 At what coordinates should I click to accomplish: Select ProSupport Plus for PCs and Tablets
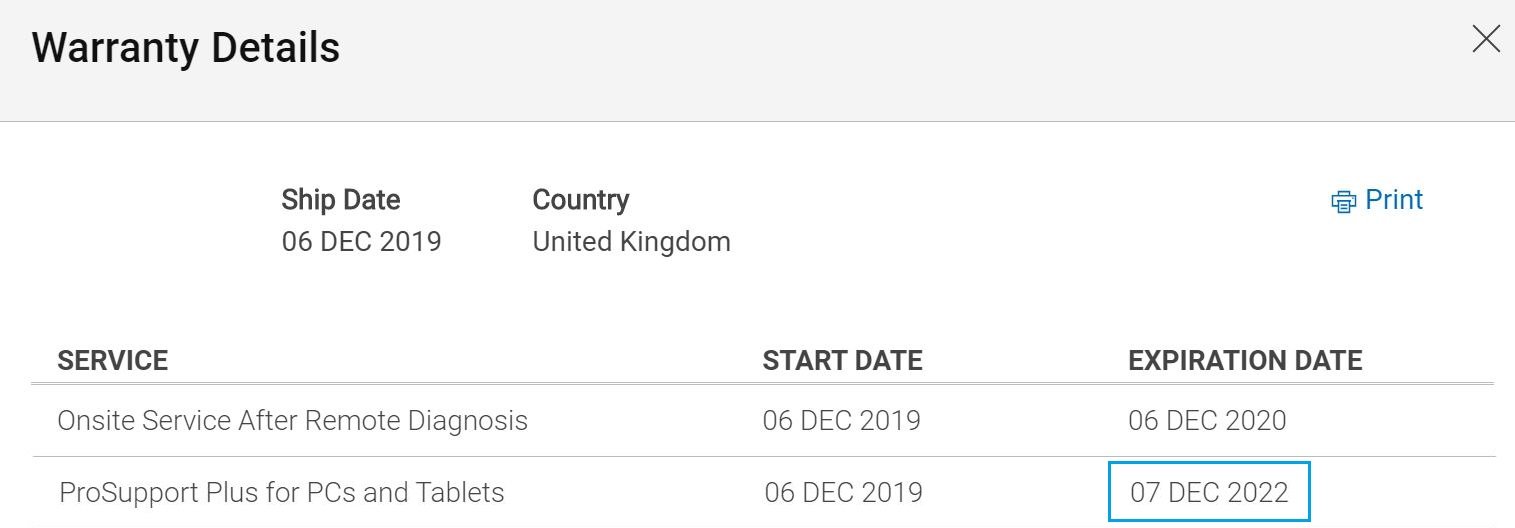tap(282, 492)
